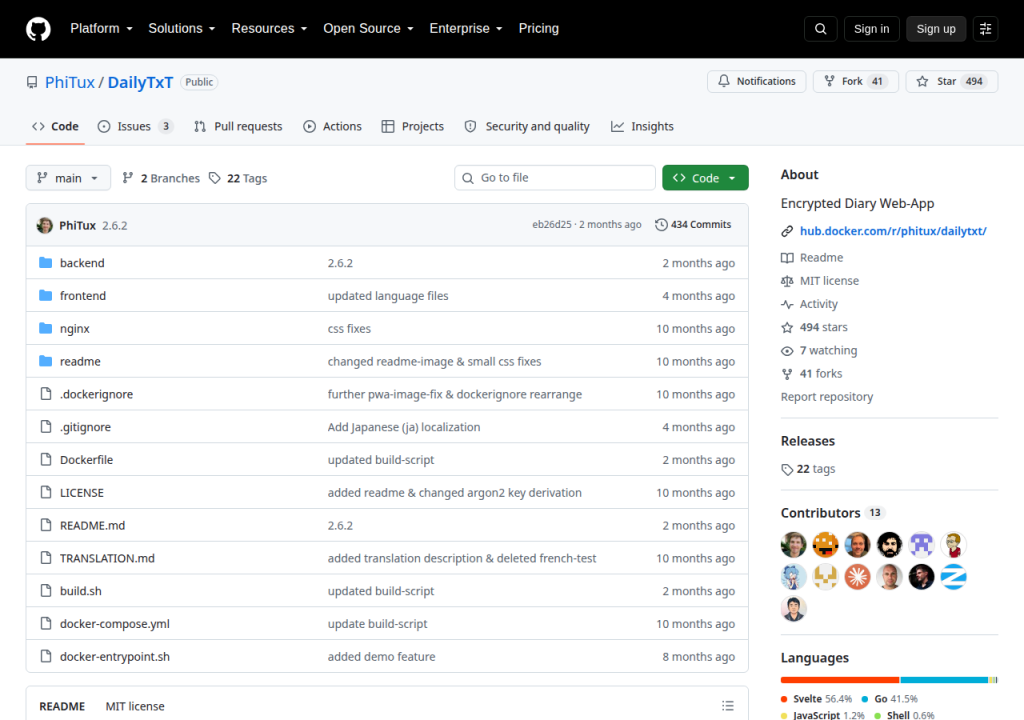
Task: Click the Sign up button
Action: [x=936, y=29]
